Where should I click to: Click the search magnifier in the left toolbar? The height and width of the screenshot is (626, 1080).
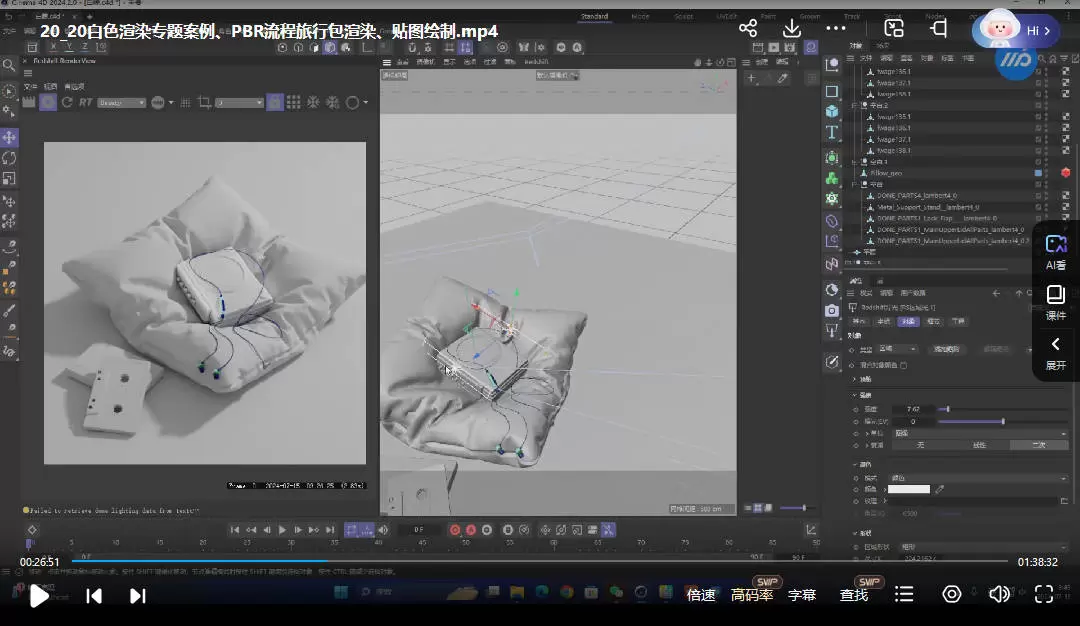[x=9, y=65]
